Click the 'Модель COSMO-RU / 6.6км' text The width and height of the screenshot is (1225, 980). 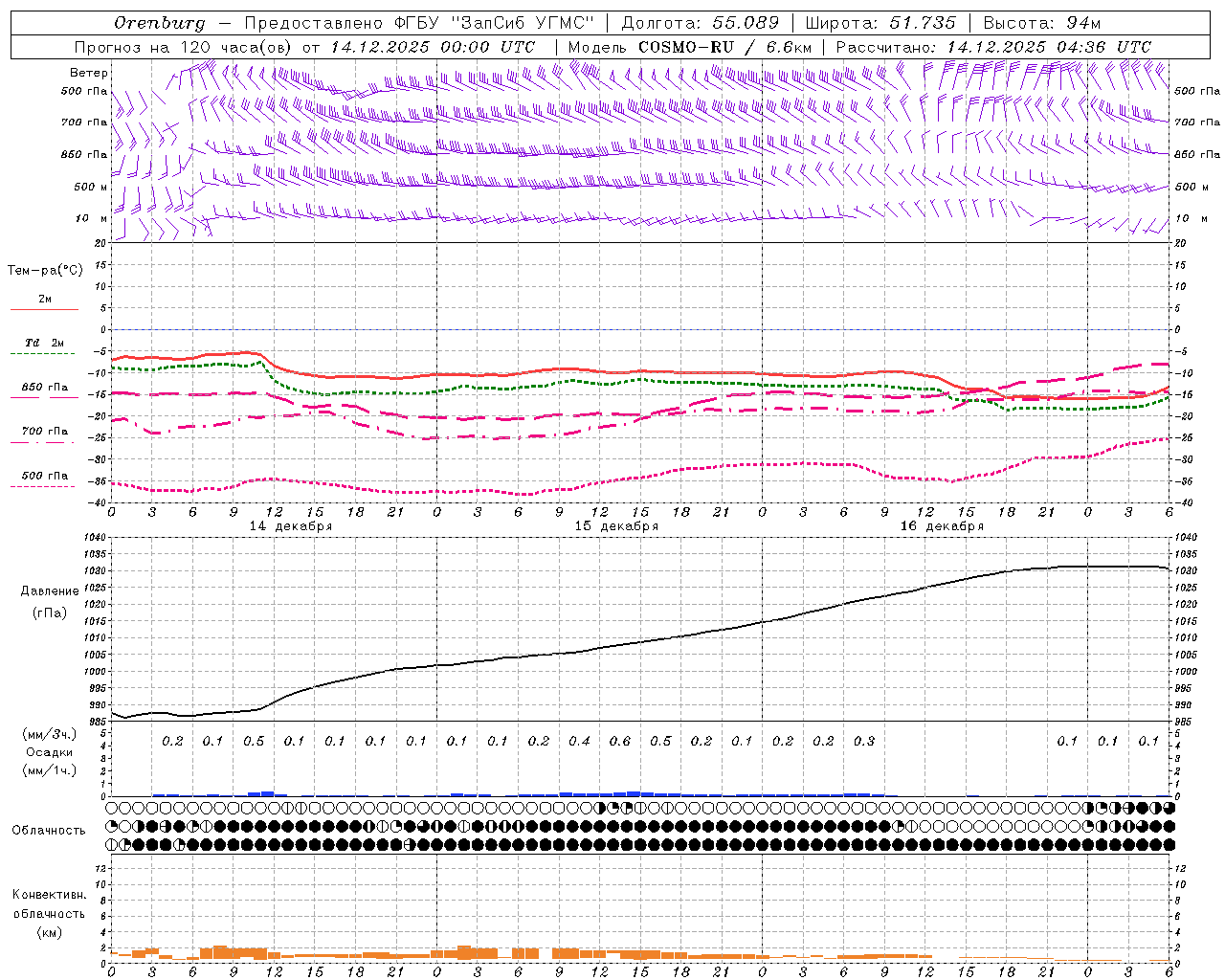690,47
